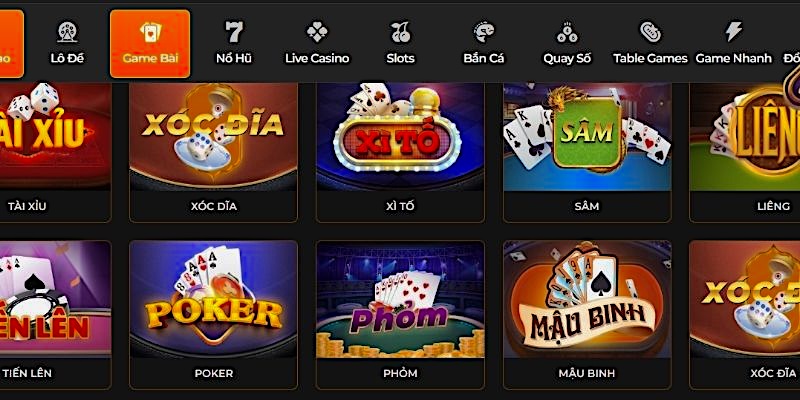Open the Sâm game thumbnail
The image size is (800, 400).
[587, 137]
